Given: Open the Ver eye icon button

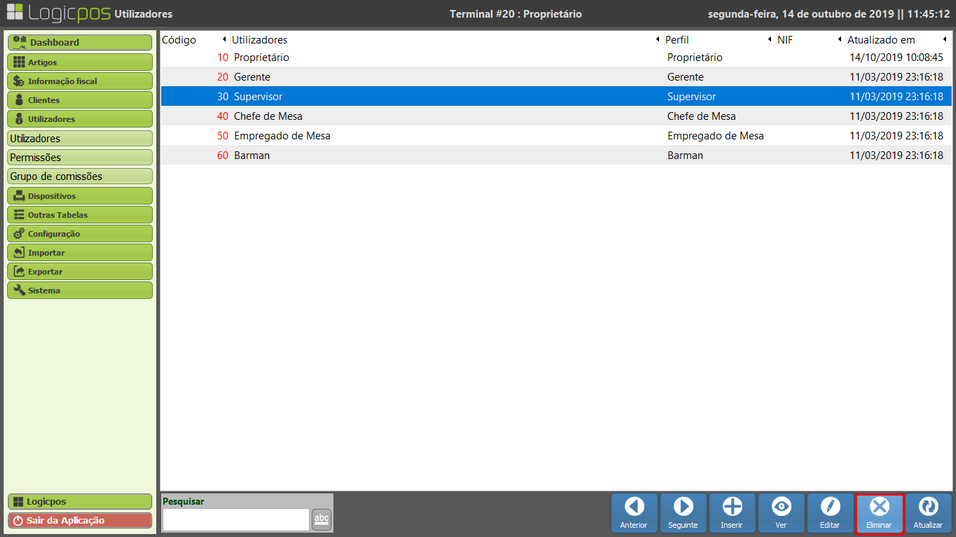Looking at the screenshot, I should (781, 513).
